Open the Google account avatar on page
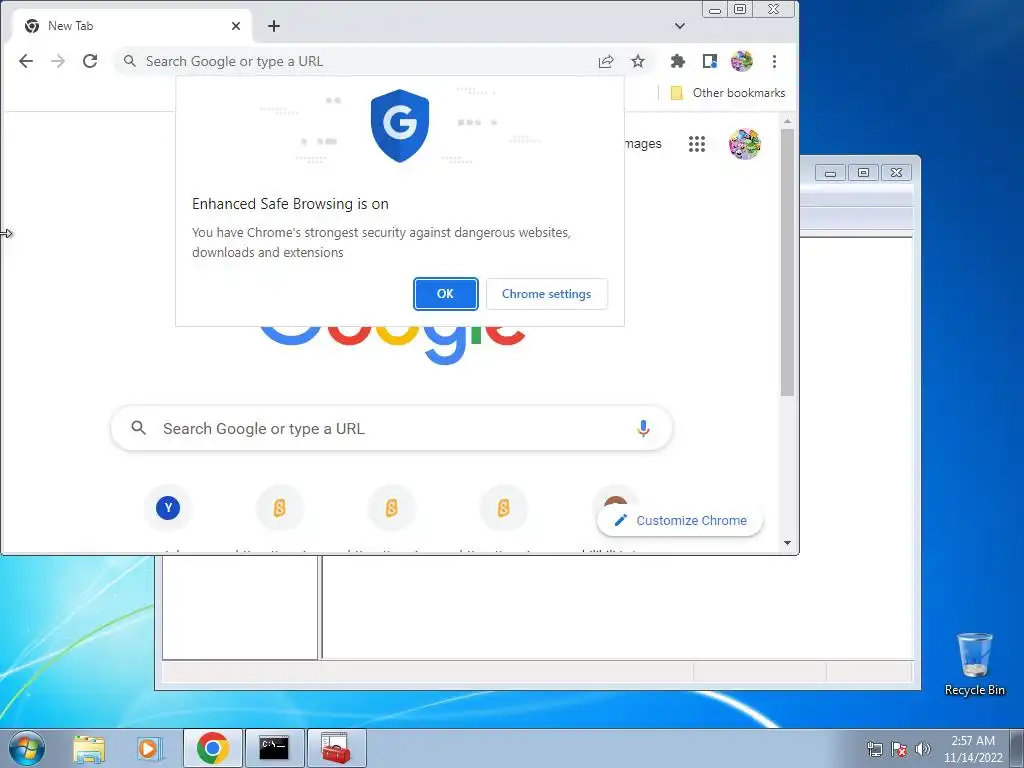This screenshot has width=1024, height=768. tap(744, 144)
